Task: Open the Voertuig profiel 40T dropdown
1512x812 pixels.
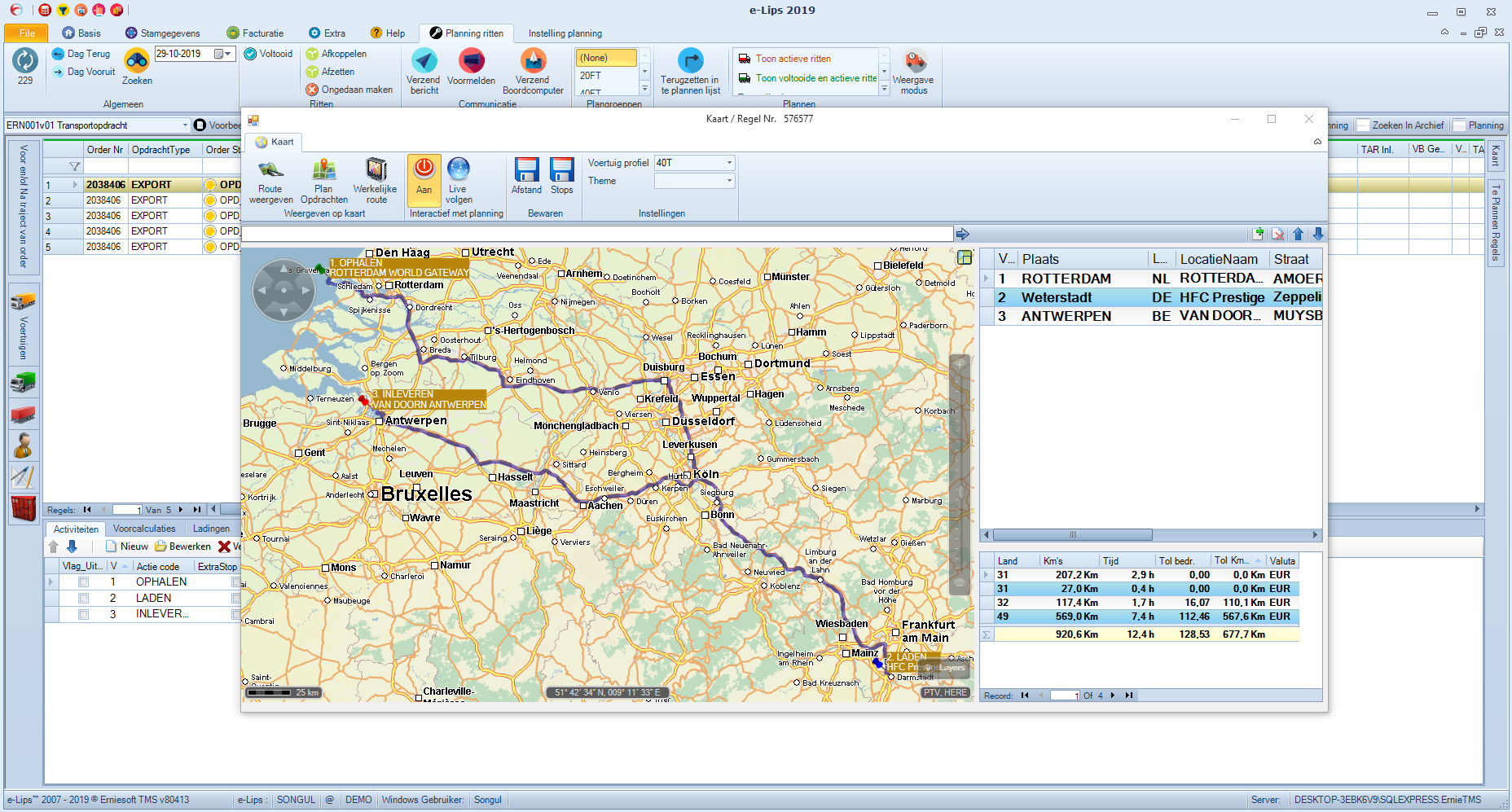Action: pos(729,163)
